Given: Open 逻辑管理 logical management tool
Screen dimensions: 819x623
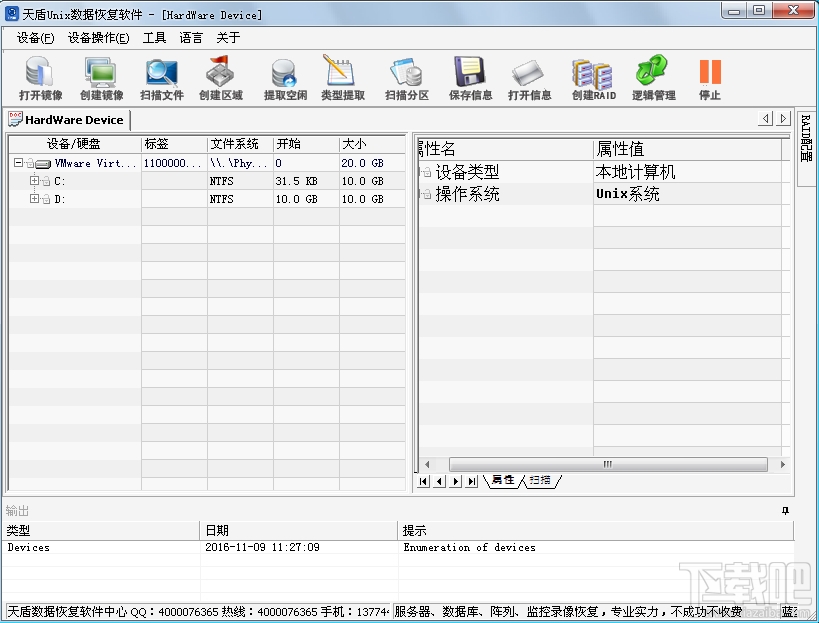Looking at the screenshot, I should coord(653,78).
